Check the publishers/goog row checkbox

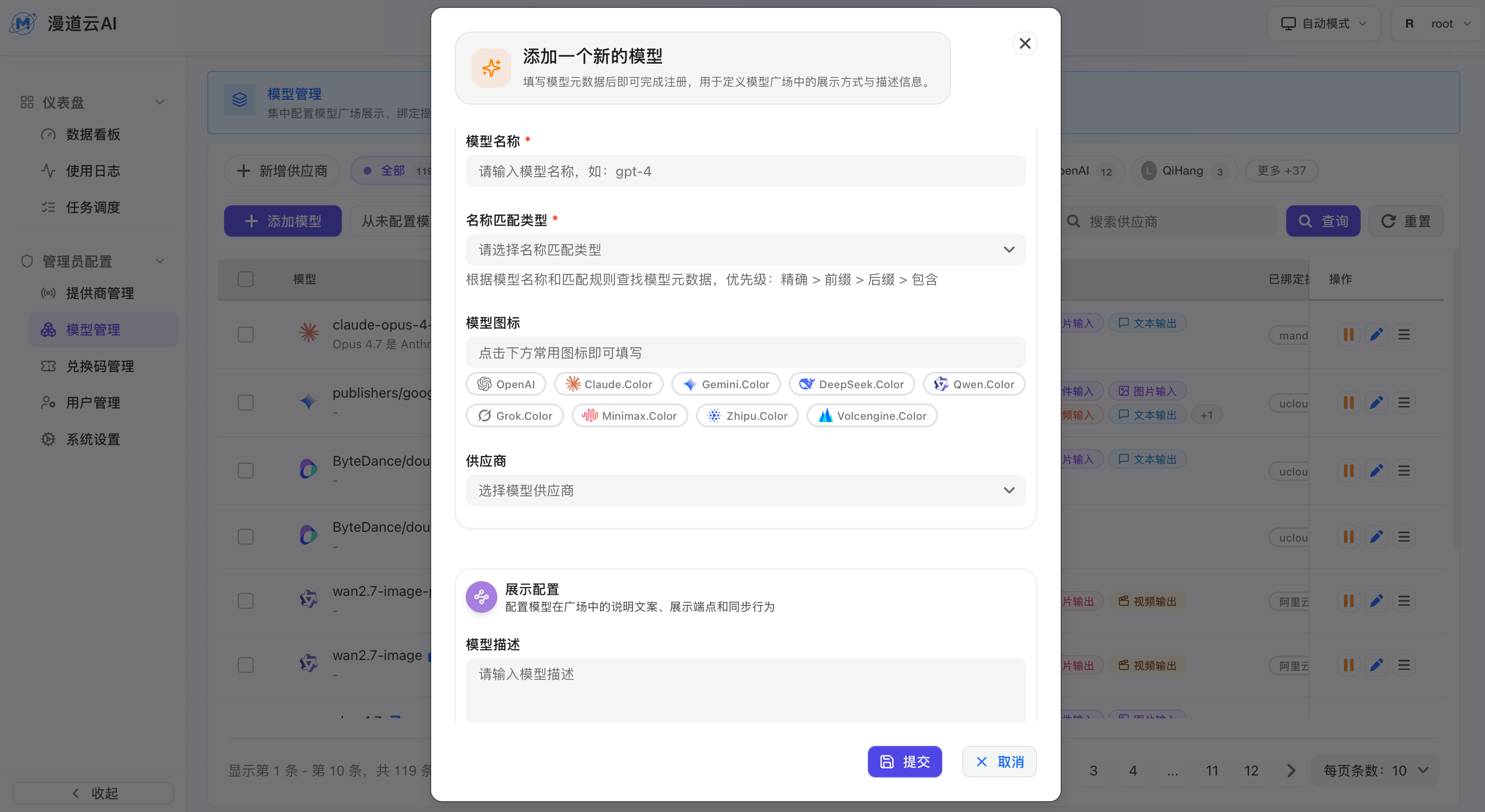point(246,403)
